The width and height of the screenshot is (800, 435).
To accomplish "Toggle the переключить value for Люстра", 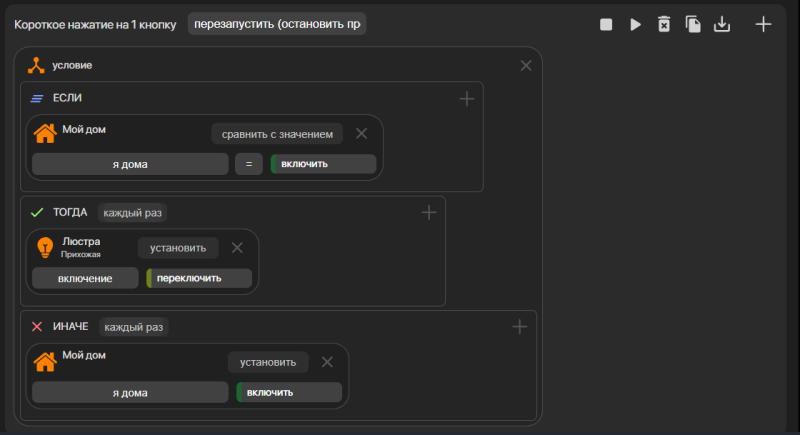I will click(x=199, y=278).
